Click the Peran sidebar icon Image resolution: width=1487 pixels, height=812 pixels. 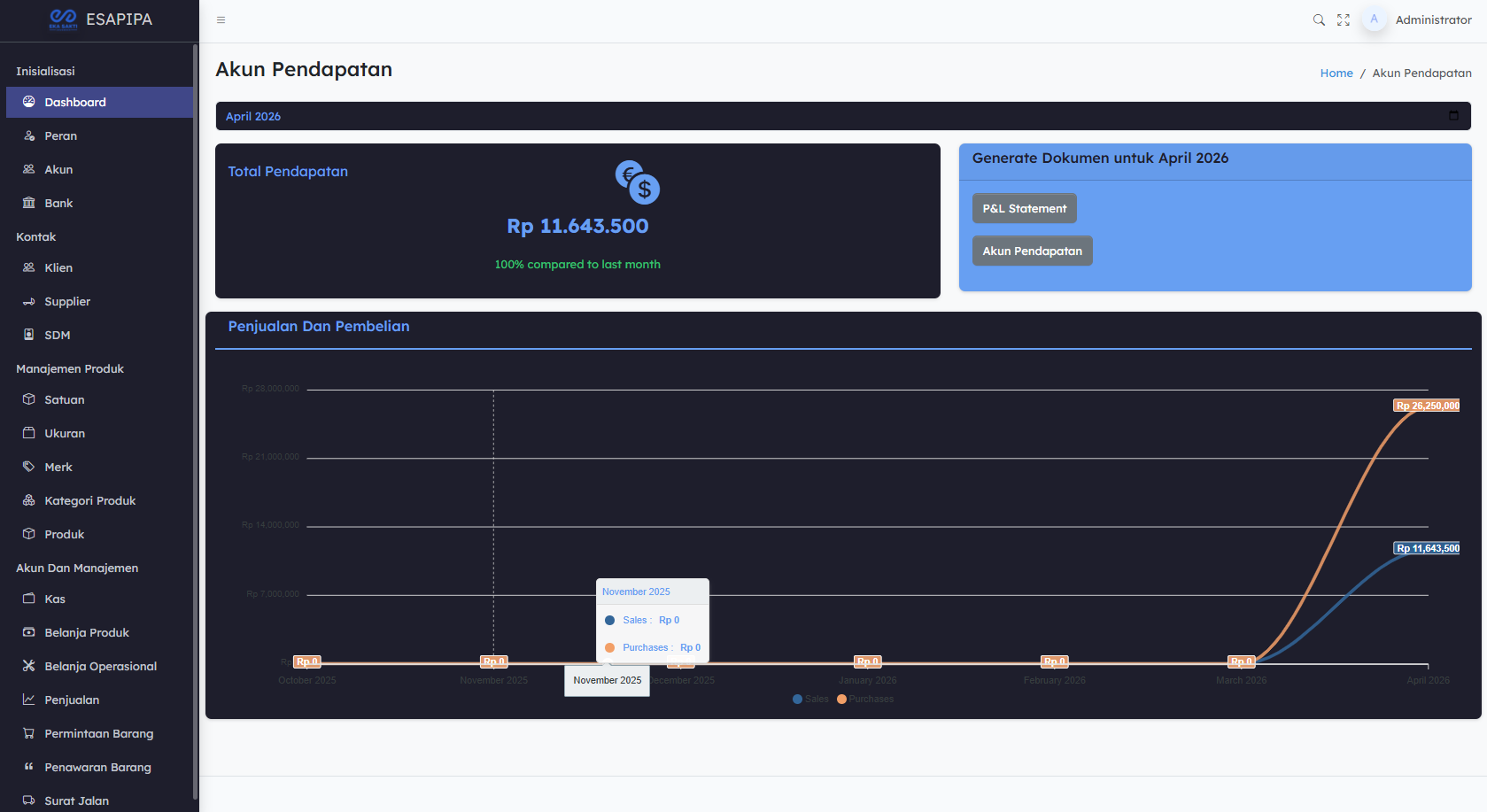click(29, 135)
